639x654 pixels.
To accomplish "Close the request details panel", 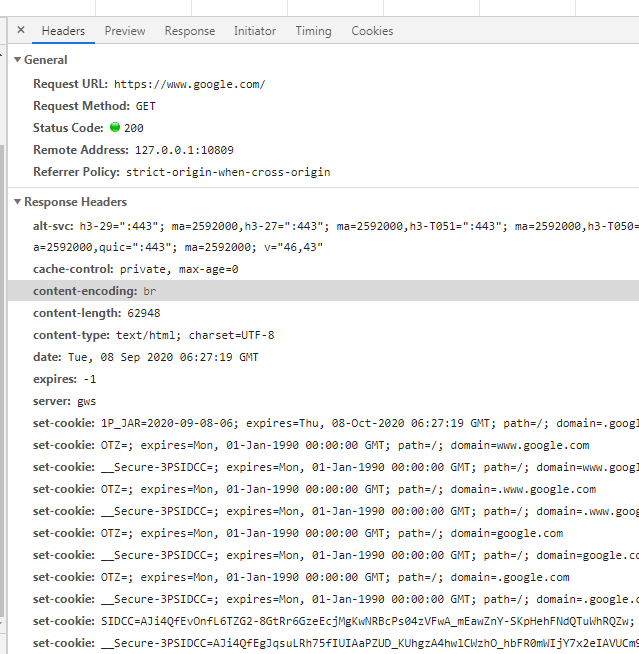I will click(x=21, y=30).
